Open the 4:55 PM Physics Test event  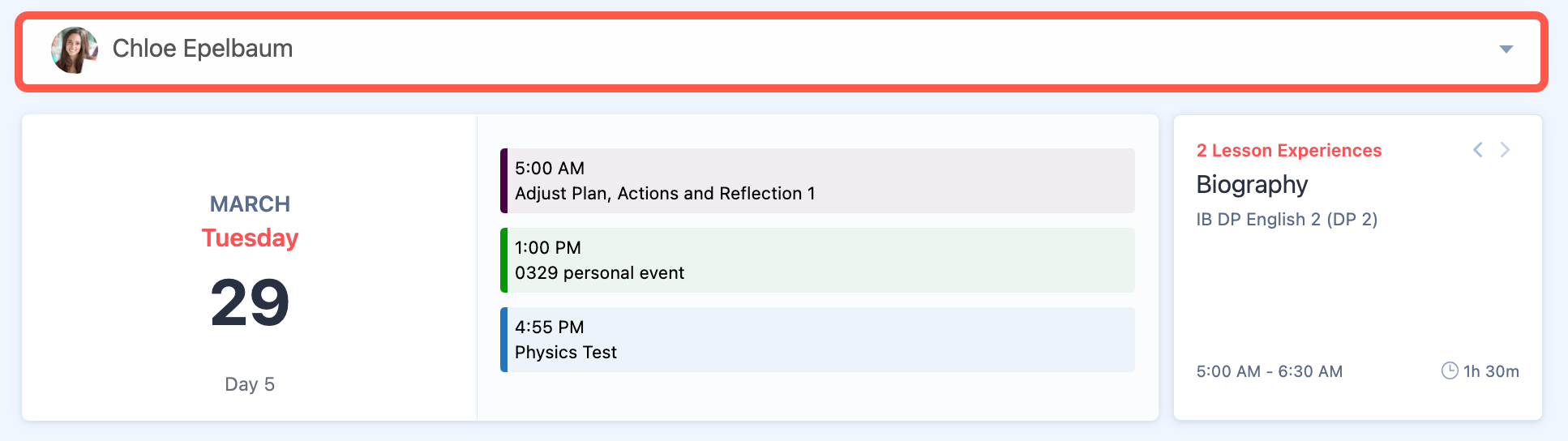tap(817, 340)
